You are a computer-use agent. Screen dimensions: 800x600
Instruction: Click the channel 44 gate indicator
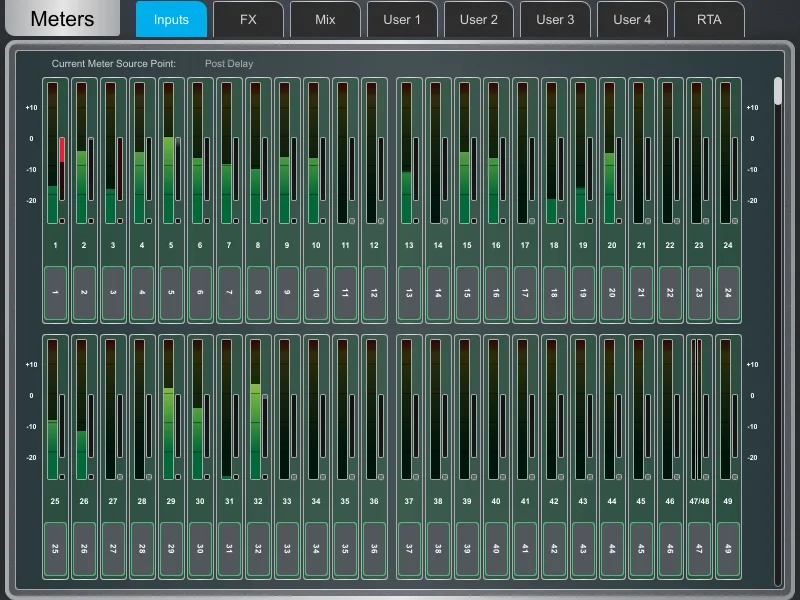pos(619,477)
